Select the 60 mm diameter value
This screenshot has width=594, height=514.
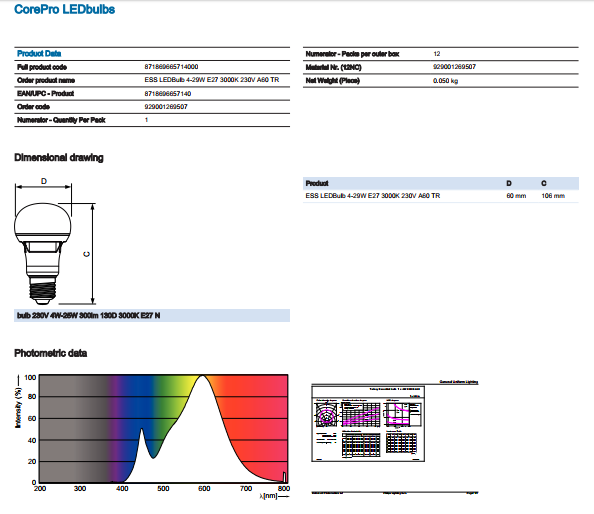pos(516,196)
